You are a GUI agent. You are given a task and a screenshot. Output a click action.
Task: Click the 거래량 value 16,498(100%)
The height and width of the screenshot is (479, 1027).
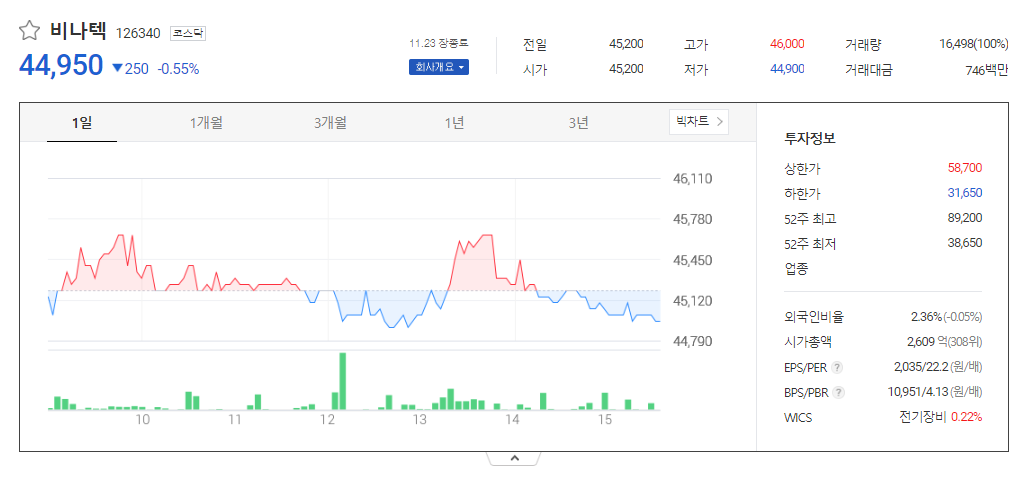[x=973, y=44]
